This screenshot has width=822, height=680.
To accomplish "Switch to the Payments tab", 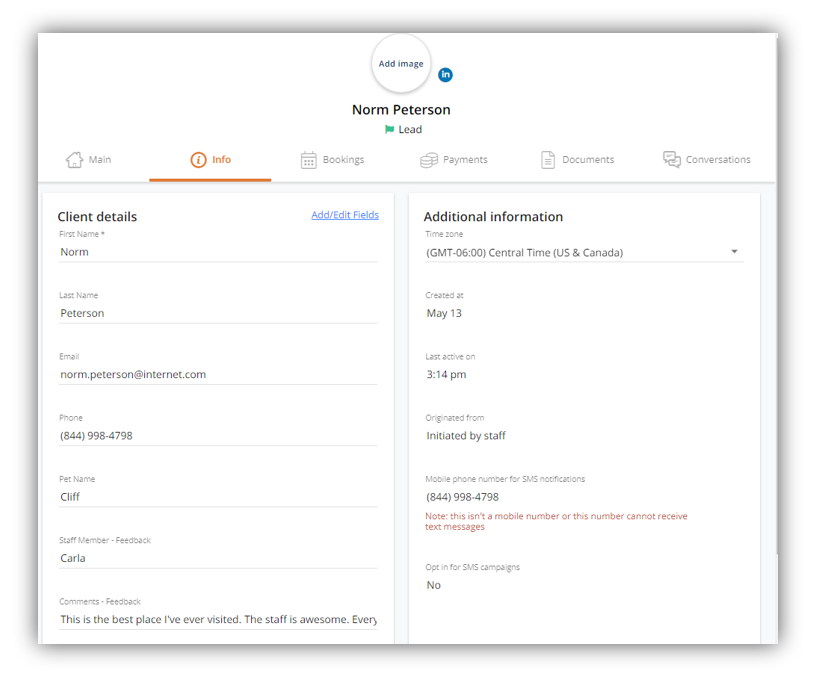I will click(x=454, y=160).
